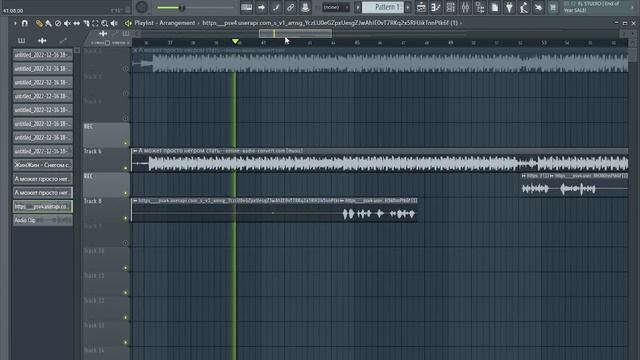Open Track 8 clip menu arrow
The width and height of the screenshot is (640, 360).
pos(135,201)
